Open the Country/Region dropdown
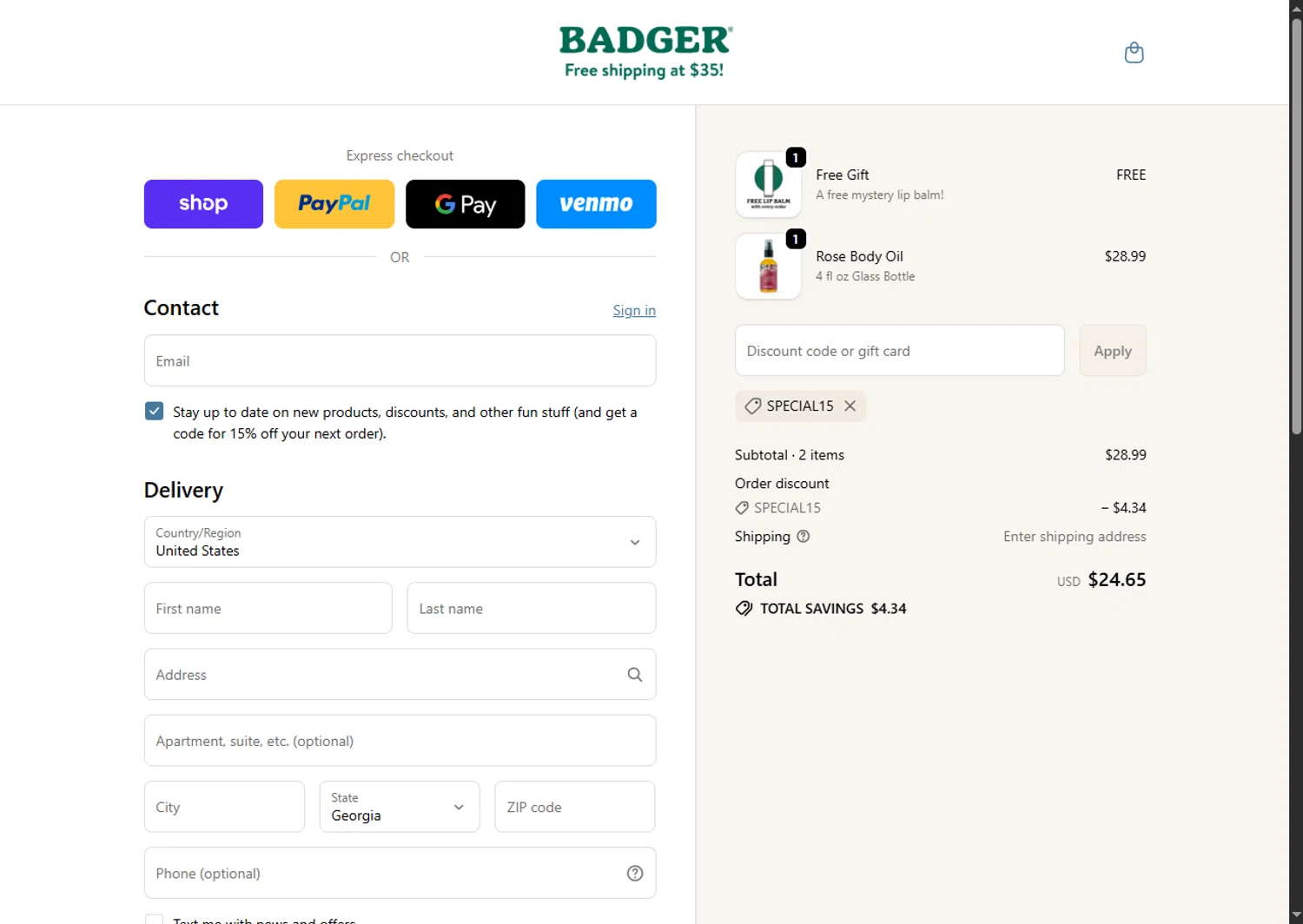 click(x=400, y=542)
